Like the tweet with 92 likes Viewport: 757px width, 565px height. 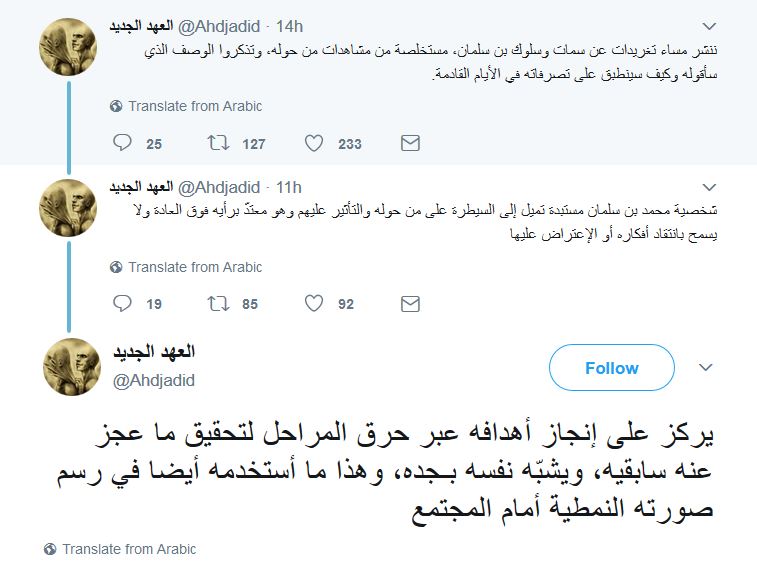(x=314, y=304)
